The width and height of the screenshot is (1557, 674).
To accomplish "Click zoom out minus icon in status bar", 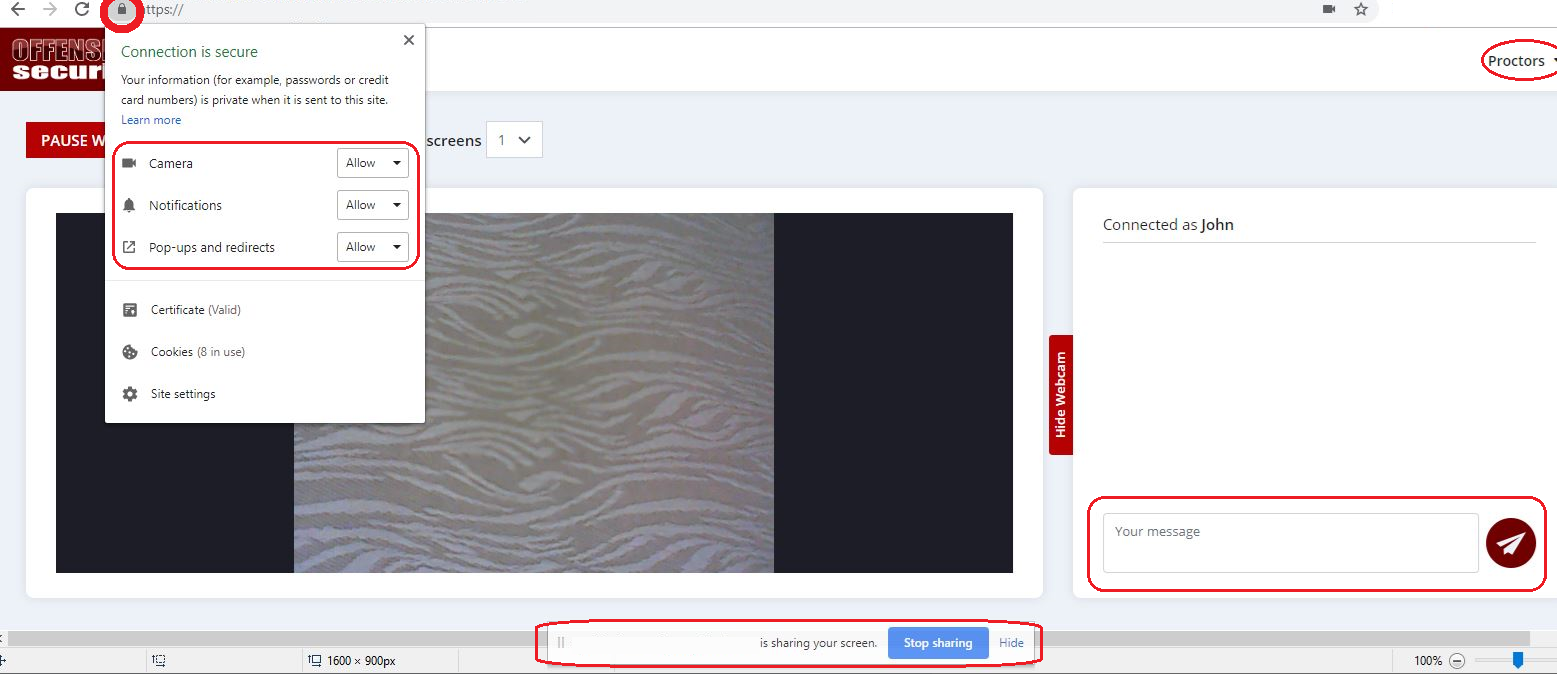I will coord(1457,661).
